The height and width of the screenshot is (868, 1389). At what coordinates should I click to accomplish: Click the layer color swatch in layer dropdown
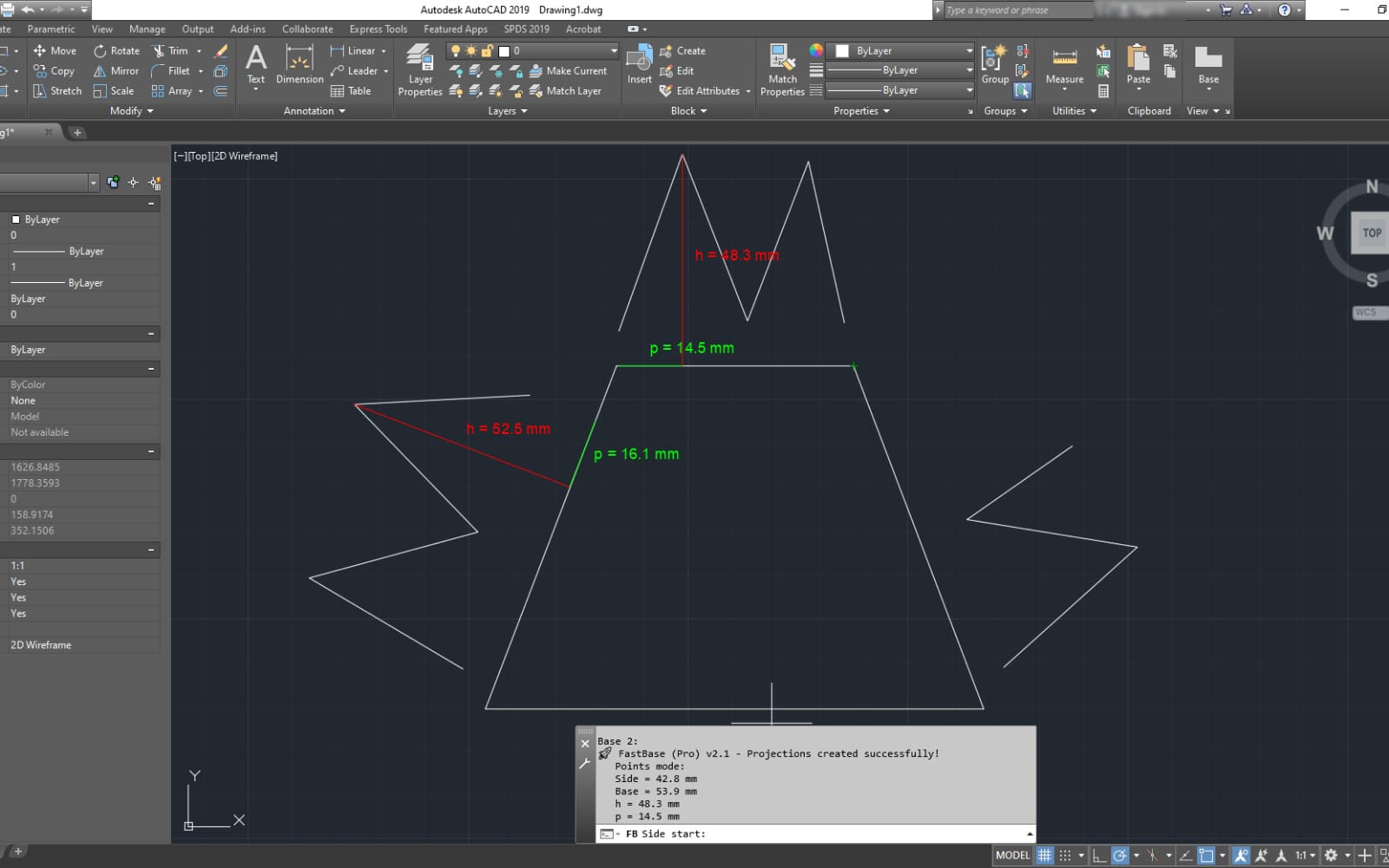tap(504, 51)
